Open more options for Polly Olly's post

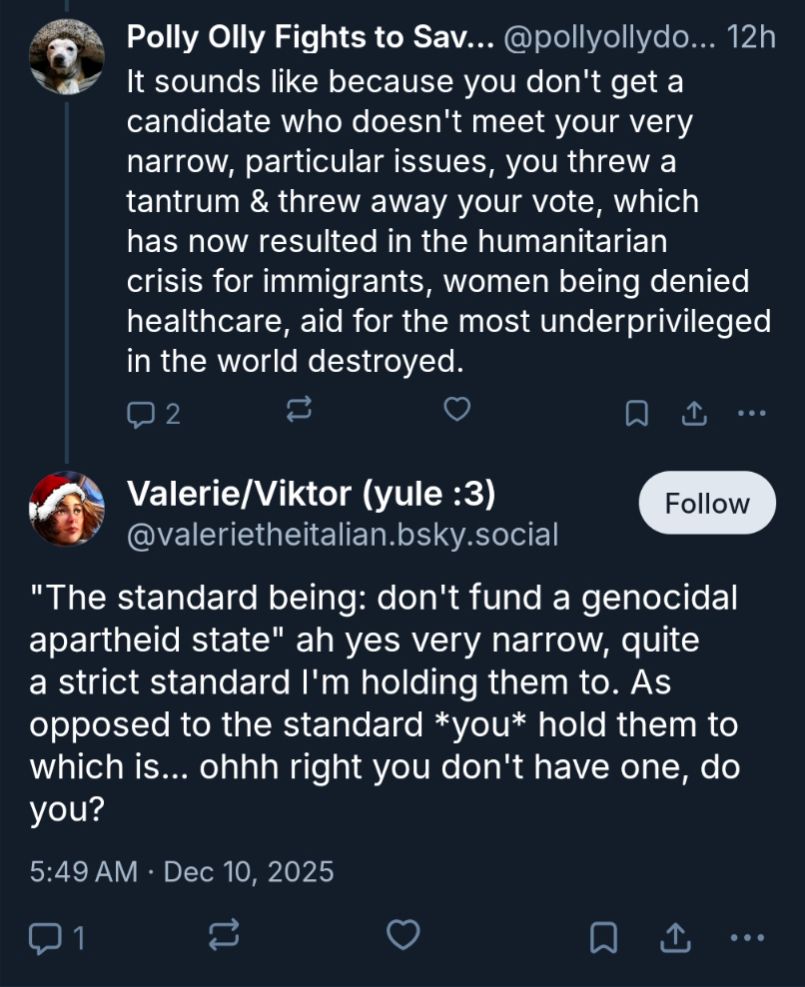(750, 412)
